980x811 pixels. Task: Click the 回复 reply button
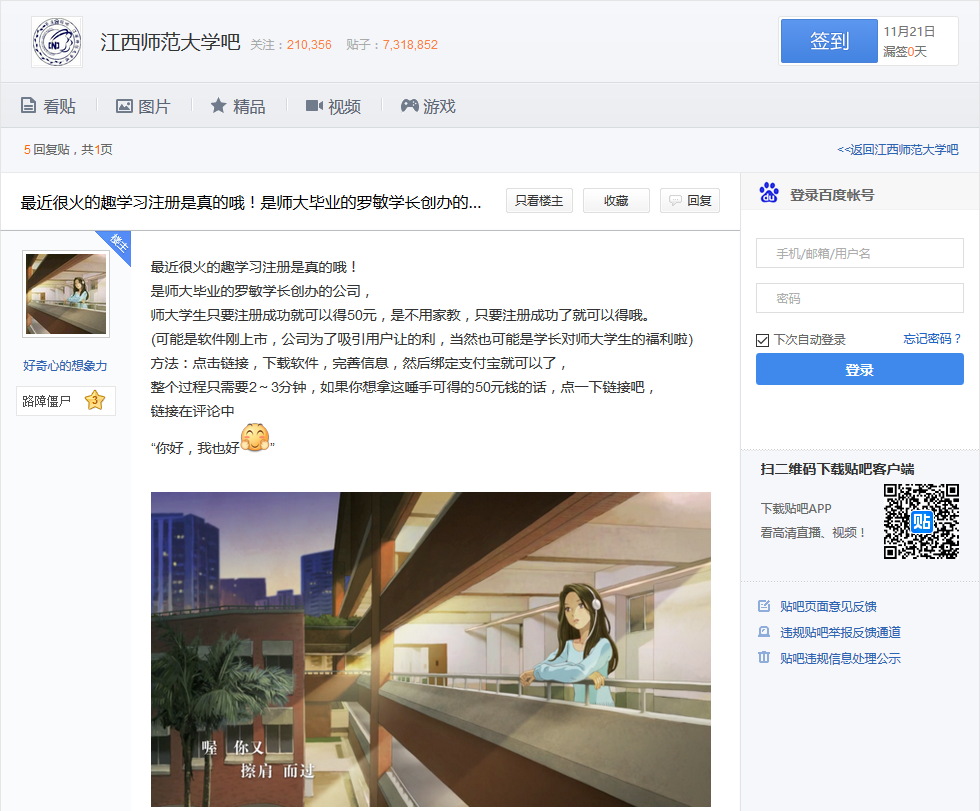click(x=690, y=201)
